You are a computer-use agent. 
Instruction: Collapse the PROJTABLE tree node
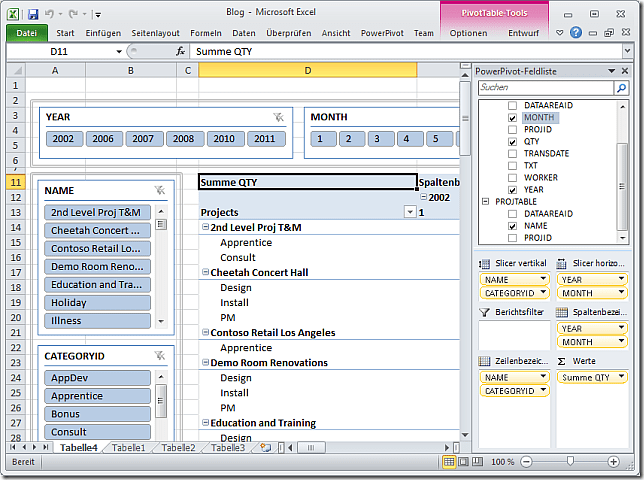pyautogui.click(x=485, y=202)
